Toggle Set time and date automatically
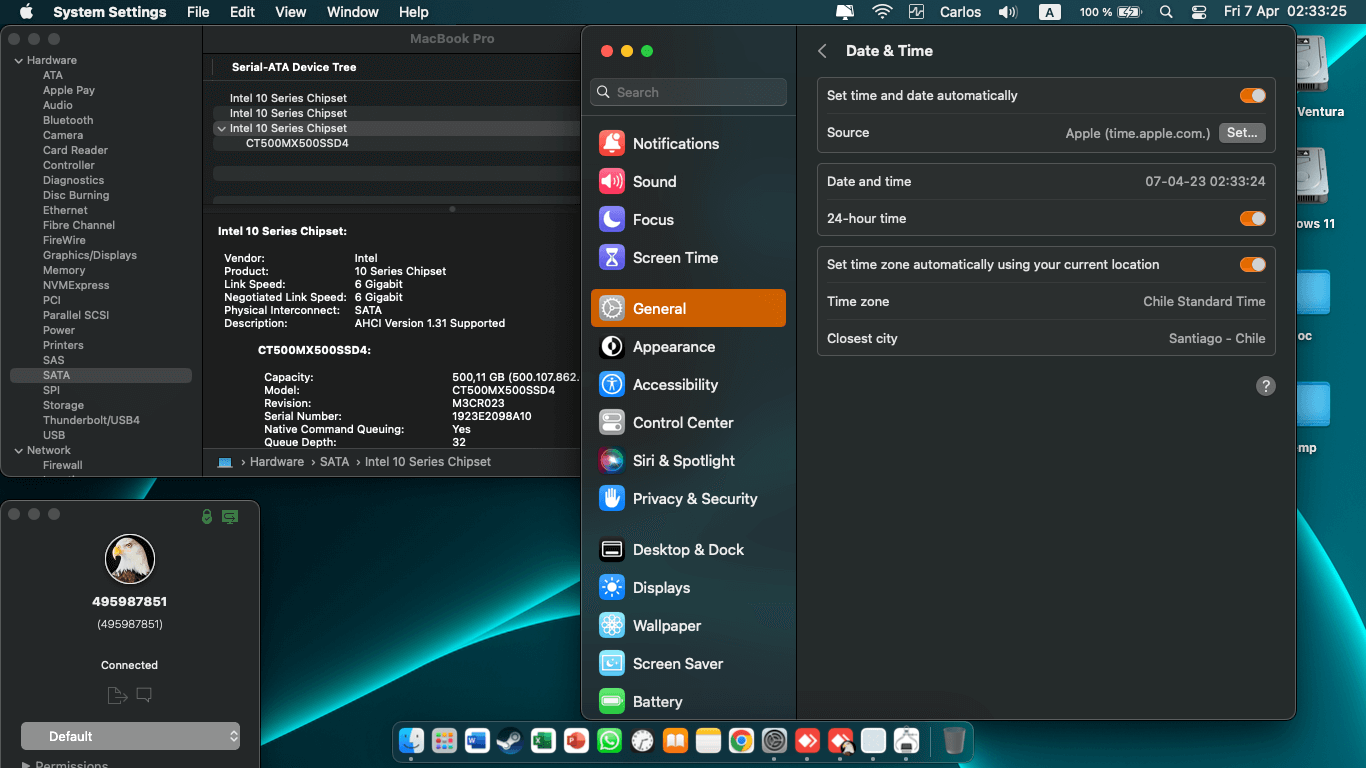 (1253, 96)
